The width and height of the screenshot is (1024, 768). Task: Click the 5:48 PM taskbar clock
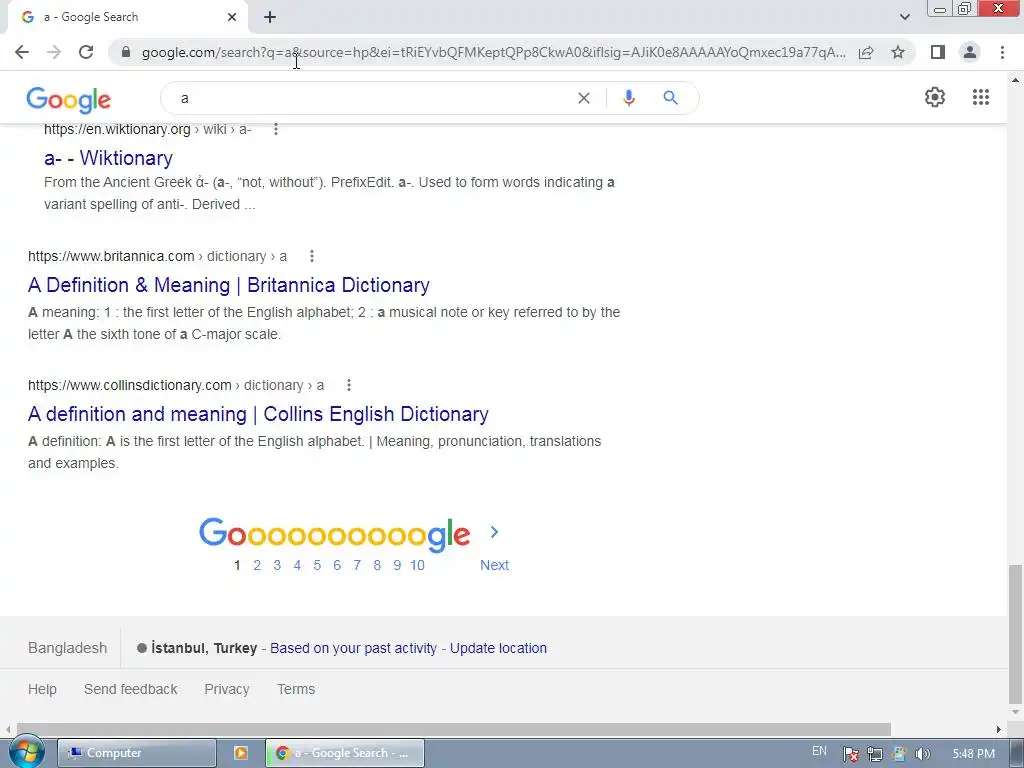[x=973, y=754]
